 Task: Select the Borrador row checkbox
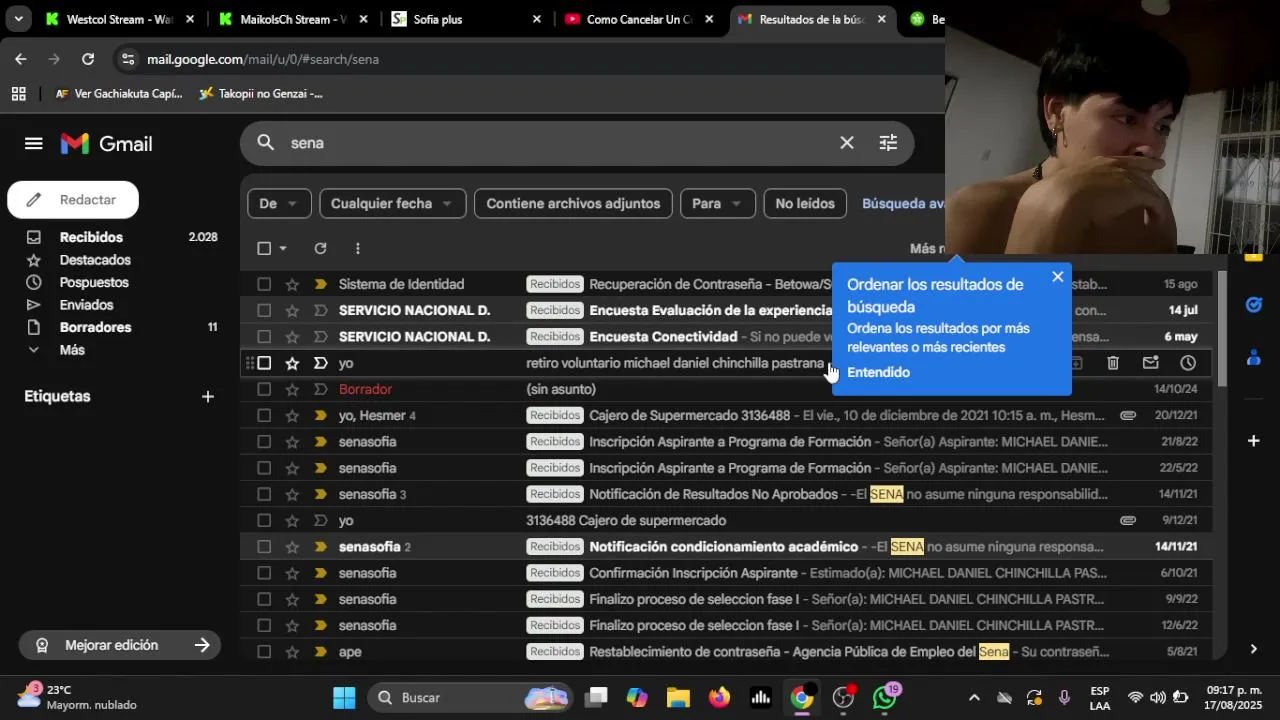(264, 389)
